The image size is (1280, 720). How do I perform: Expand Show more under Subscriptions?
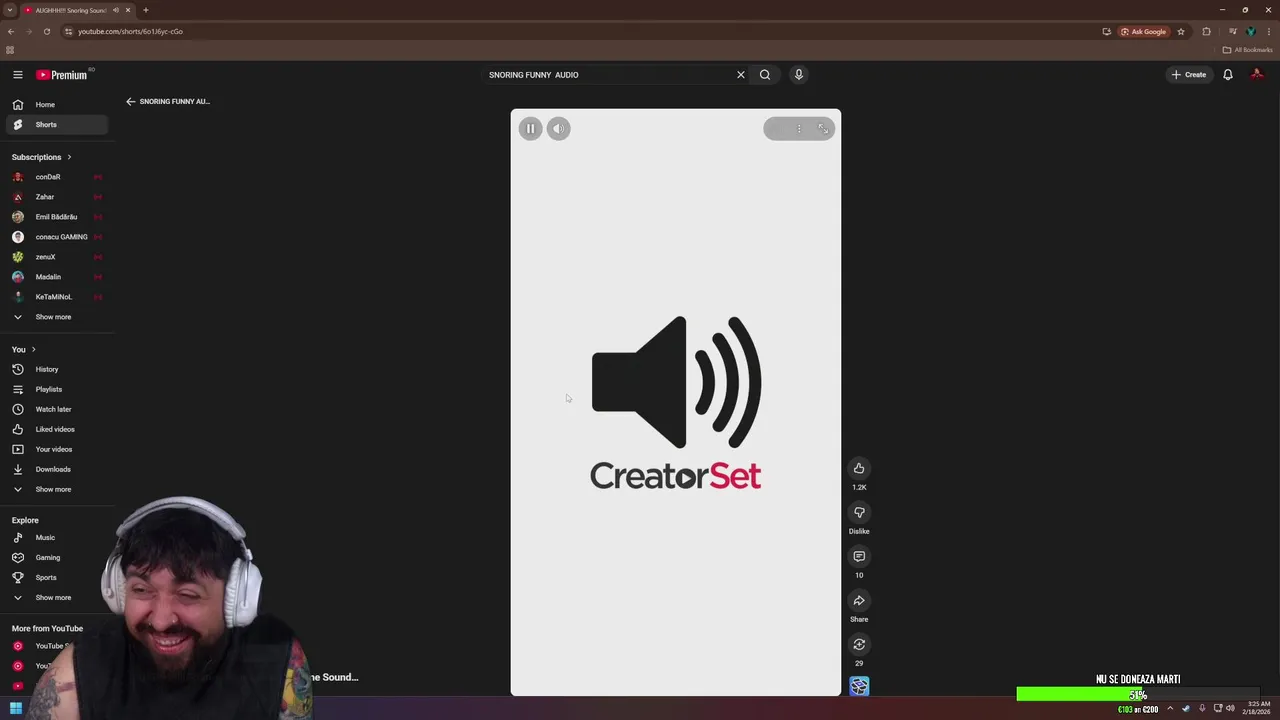(57, 317)
